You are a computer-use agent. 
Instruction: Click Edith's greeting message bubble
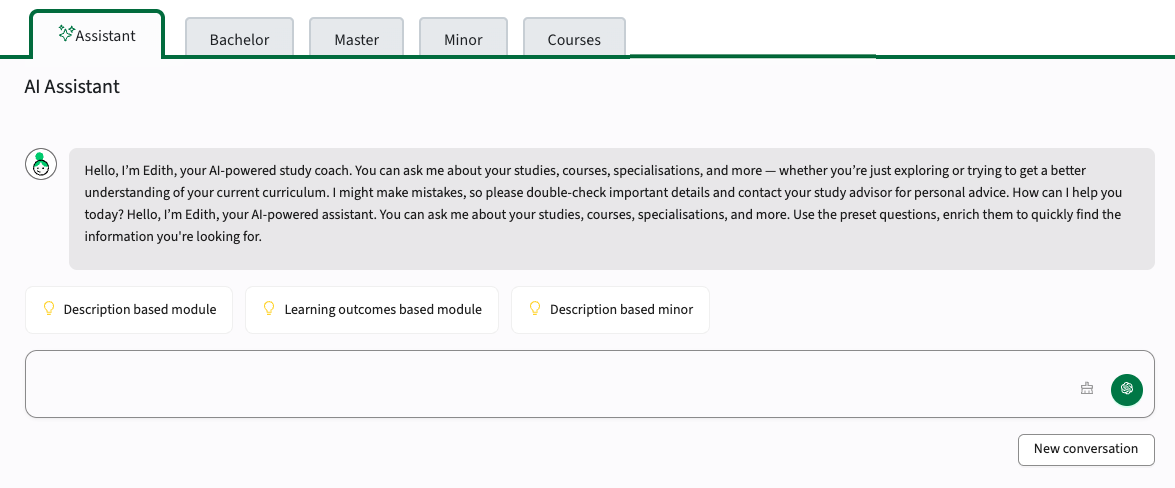(x=611, y=208)
